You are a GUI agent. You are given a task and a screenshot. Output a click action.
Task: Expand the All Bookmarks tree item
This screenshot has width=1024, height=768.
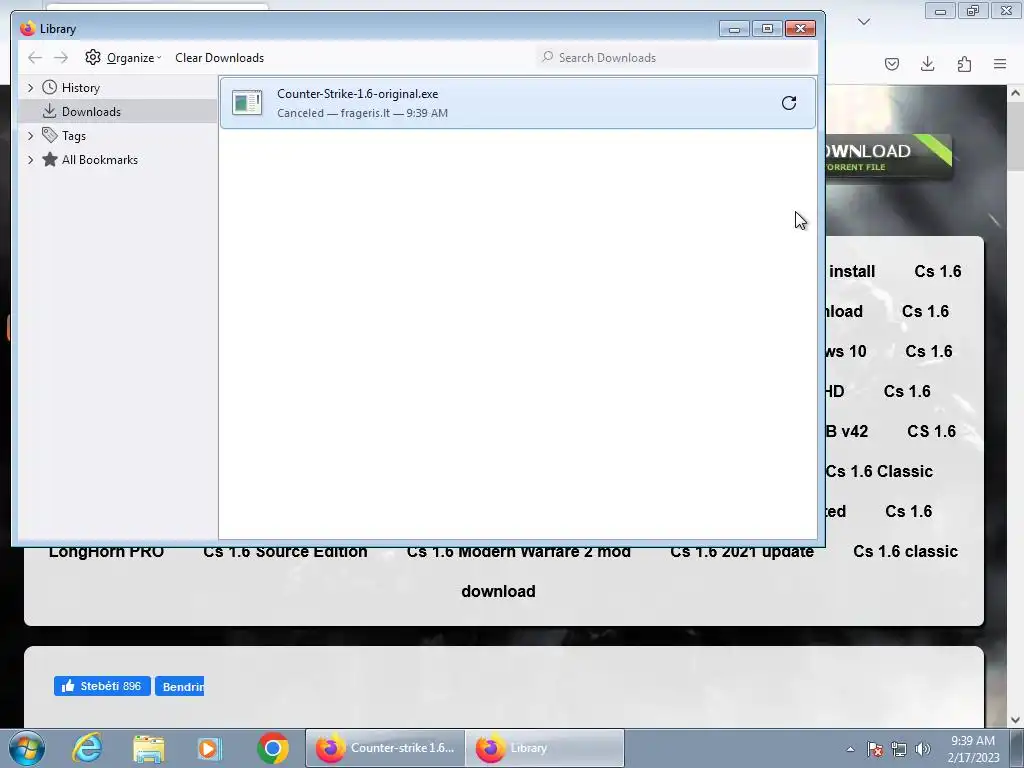click(30, 160)
